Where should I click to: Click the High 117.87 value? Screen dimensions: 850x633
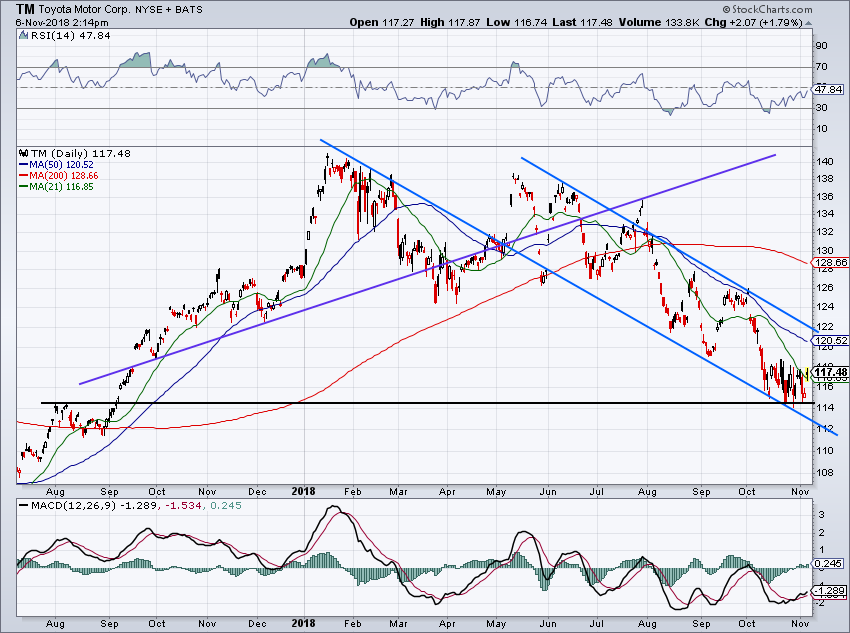[449, 22]
